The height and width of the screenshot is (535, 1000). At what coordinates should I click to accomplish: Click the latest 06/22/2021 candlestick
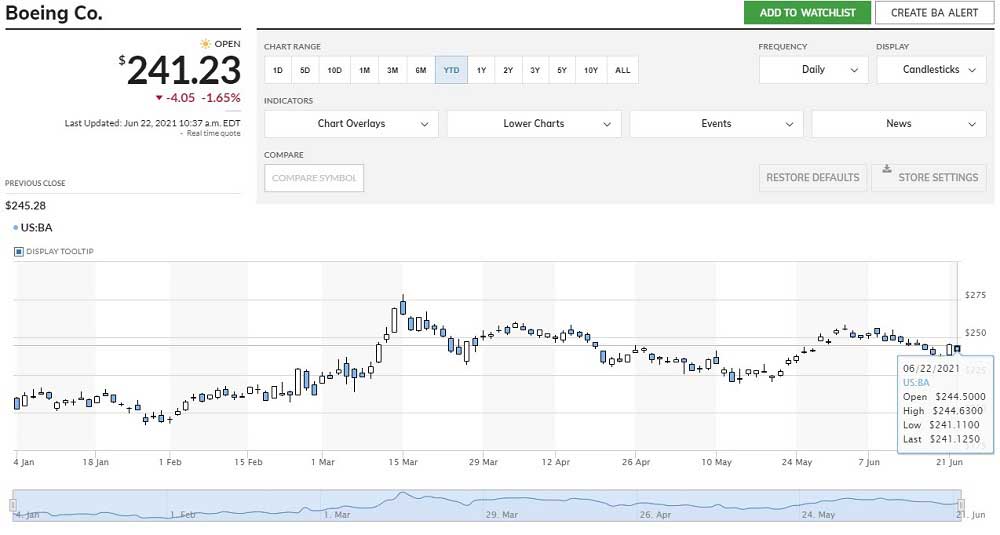click(x=957, y=349)
